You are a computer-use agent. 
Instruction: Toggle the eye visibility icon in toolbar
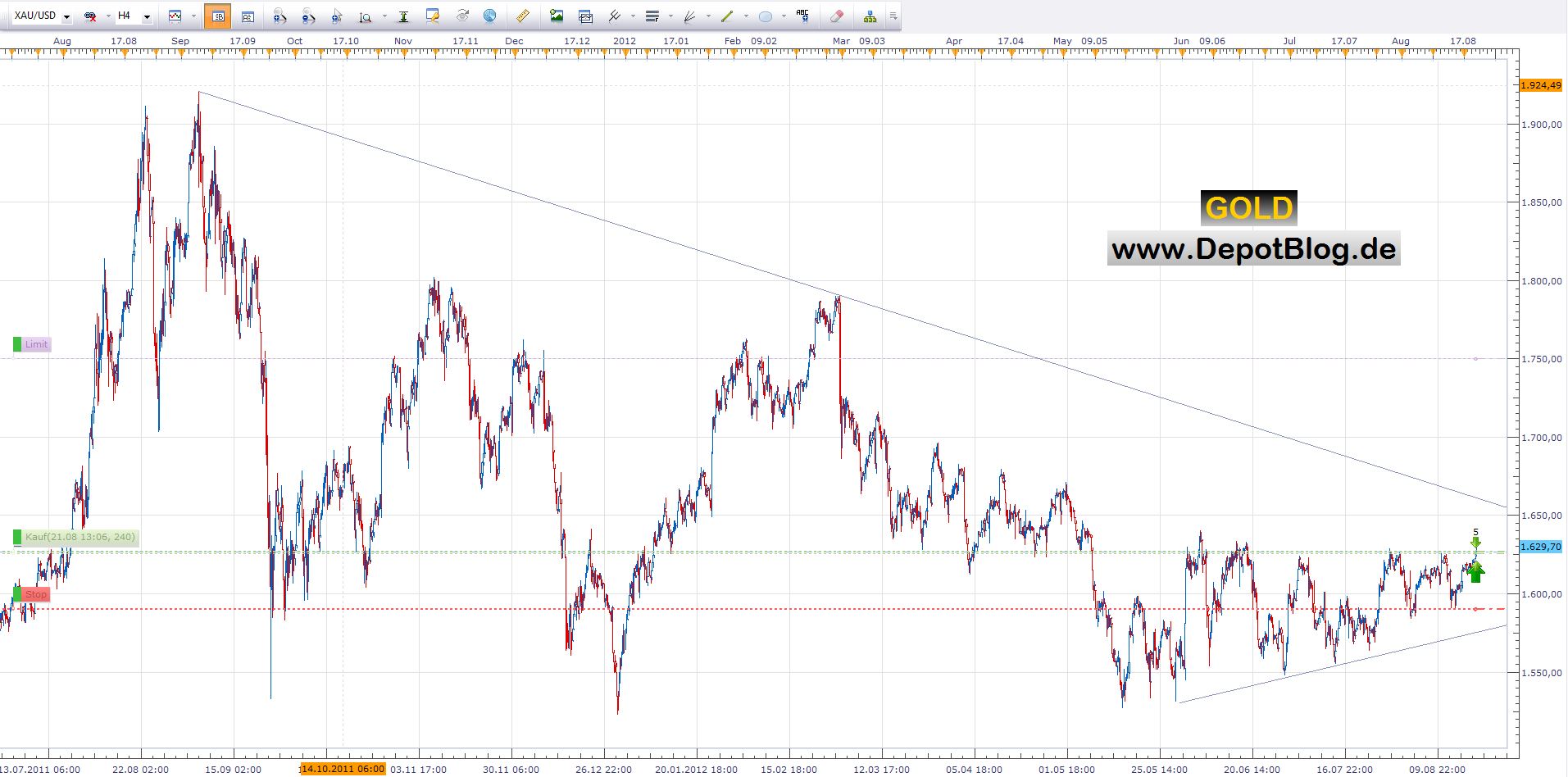tap(463, 16)
